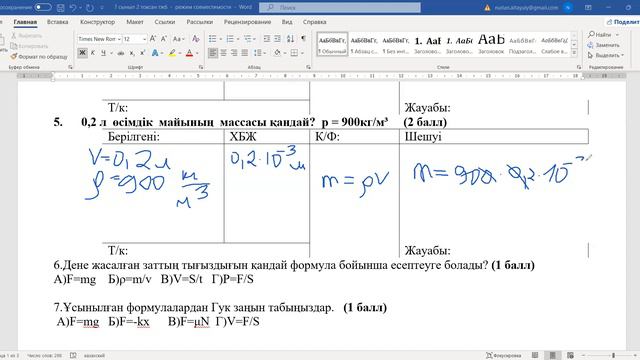Click the Redo arrow icon
Viewport: 640px width, 360px height.
pyautogui.click(x=90, y=7)
